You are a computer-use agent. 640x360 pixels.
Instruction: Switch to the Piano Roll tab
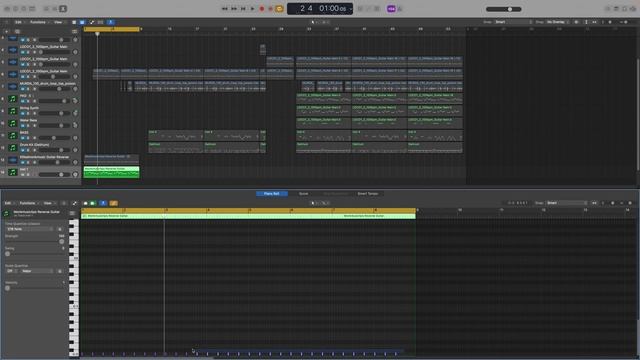coord(272,193)
